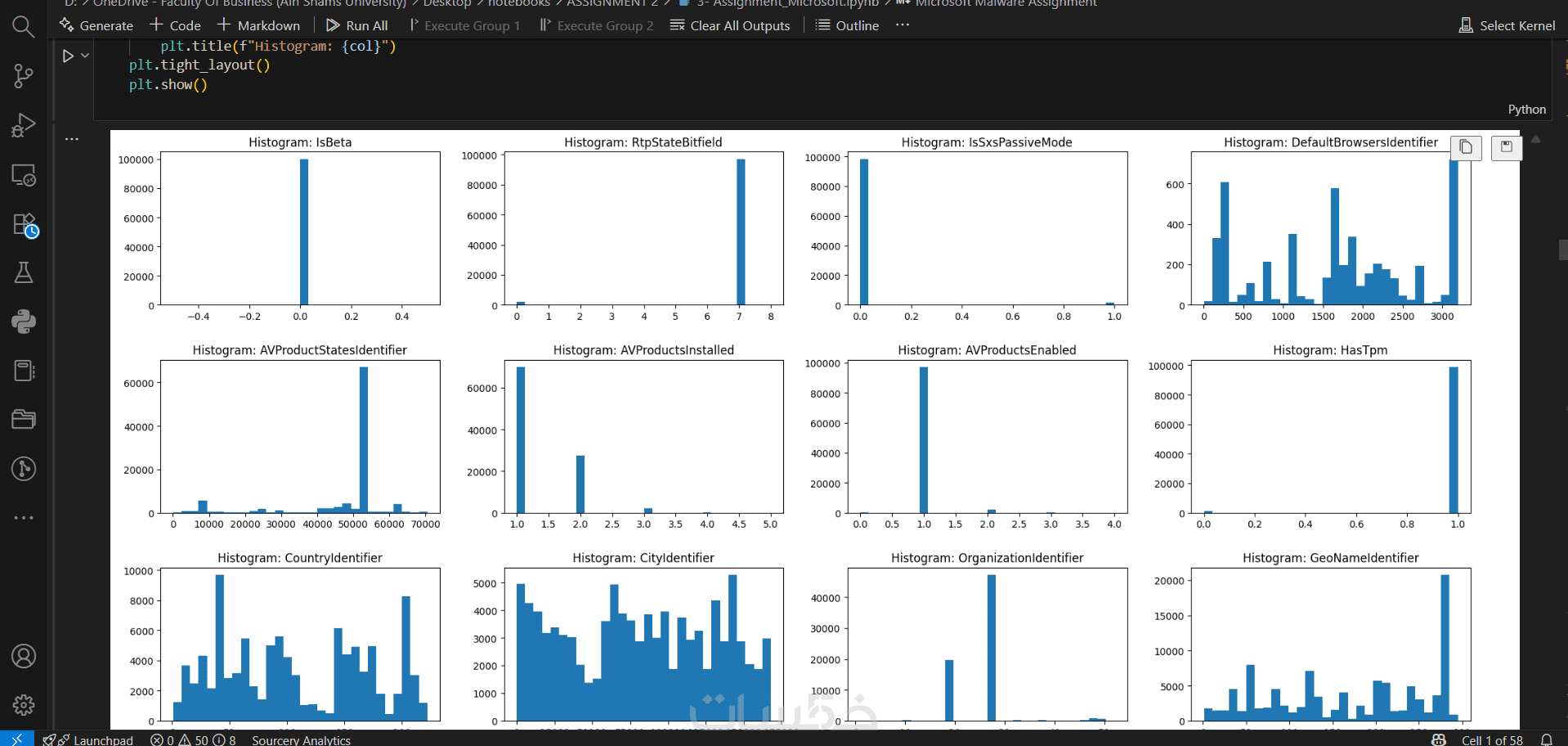This screenshot has width=1568, height=746.
Task: Run the current notebook cell
Action: (x=69, y=56)
